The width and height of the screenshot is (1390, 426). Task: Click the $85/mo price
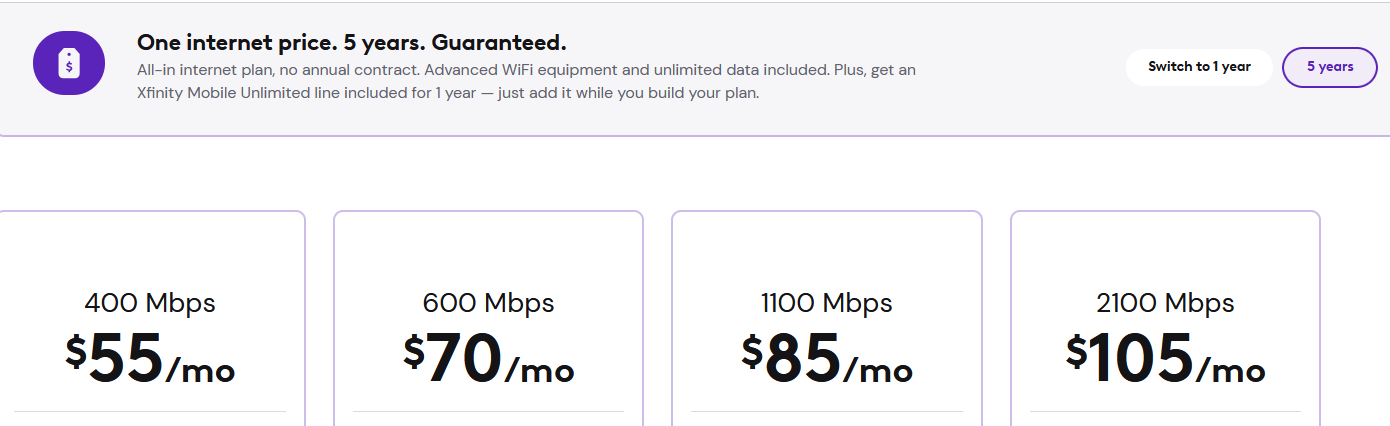coord(827,359)
